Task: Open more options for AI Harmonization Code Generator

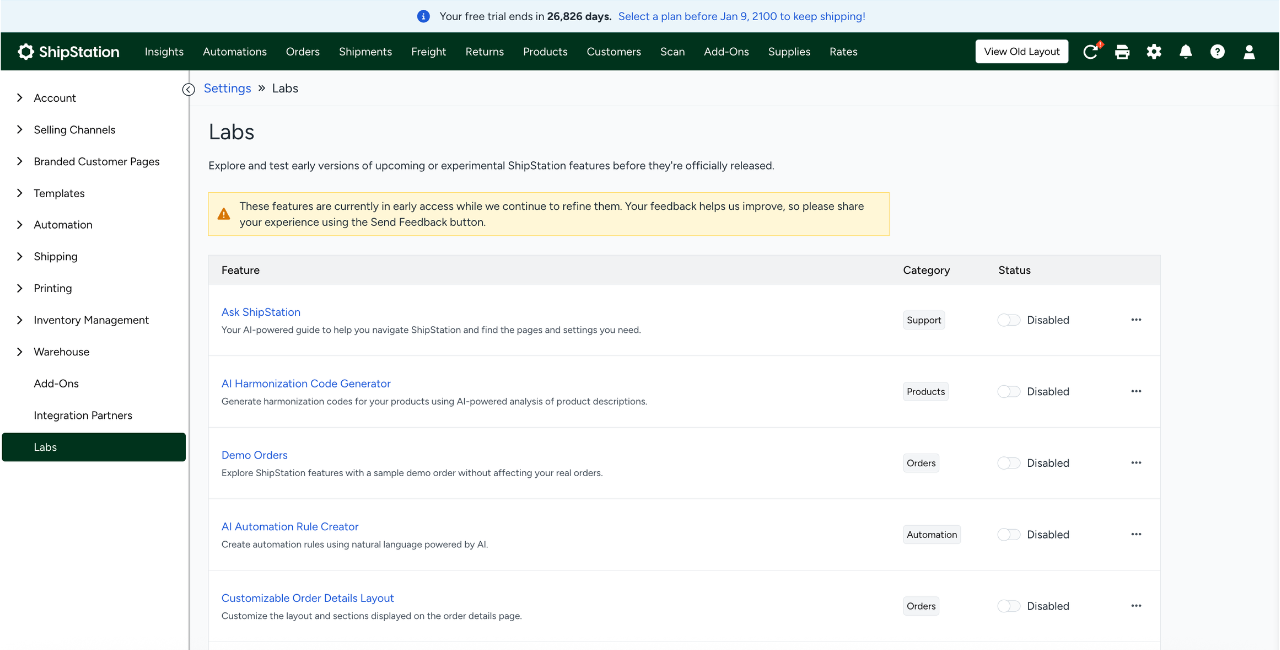Action: pos(1136,391)
